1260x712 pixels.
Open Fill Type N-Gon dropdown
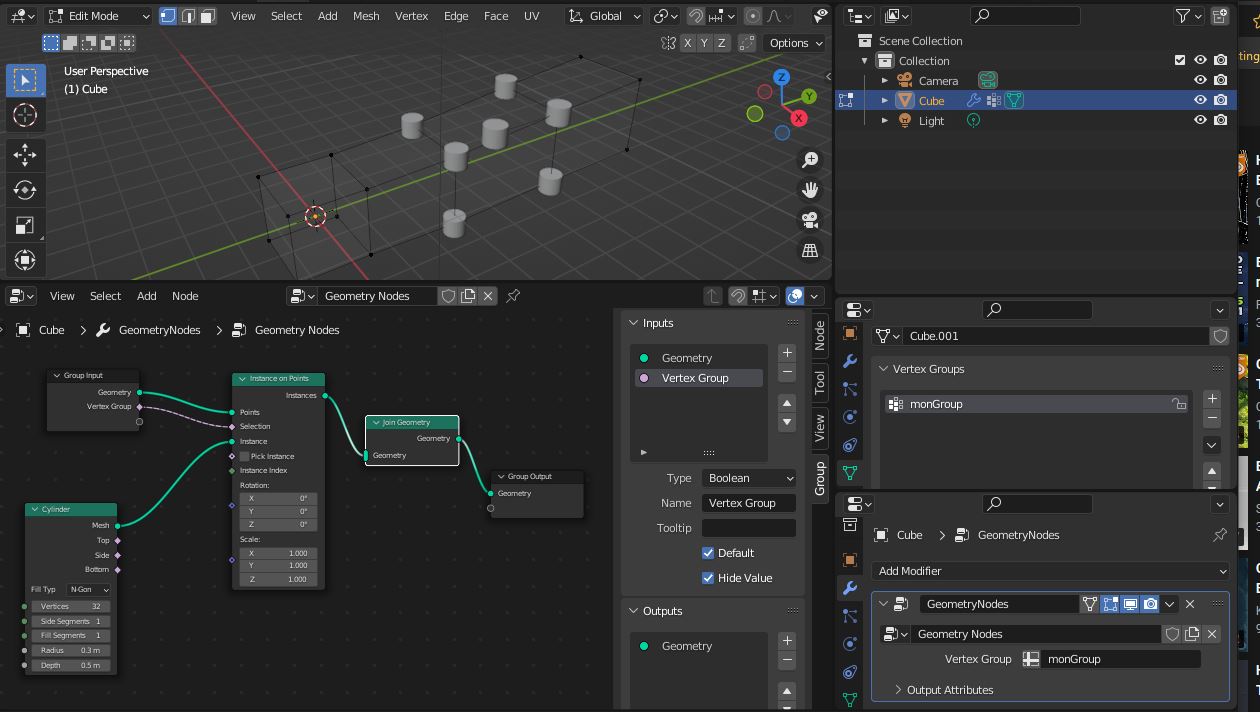click(x=88, y=590)
